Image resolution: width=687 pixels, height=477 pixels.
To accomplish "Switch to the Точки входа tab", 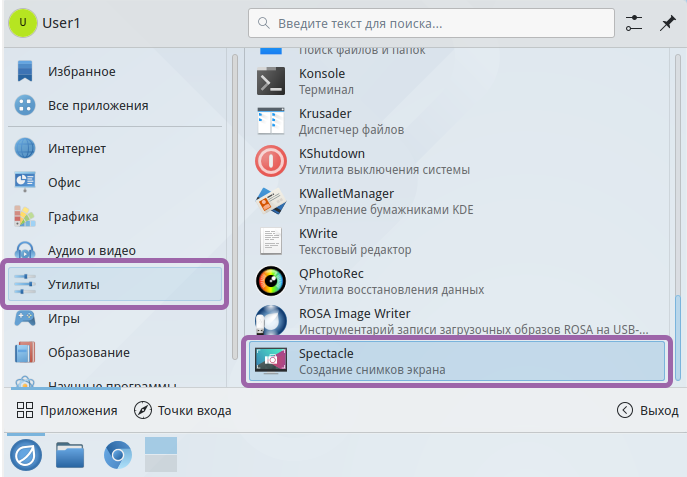I will (x=183, y=410).
